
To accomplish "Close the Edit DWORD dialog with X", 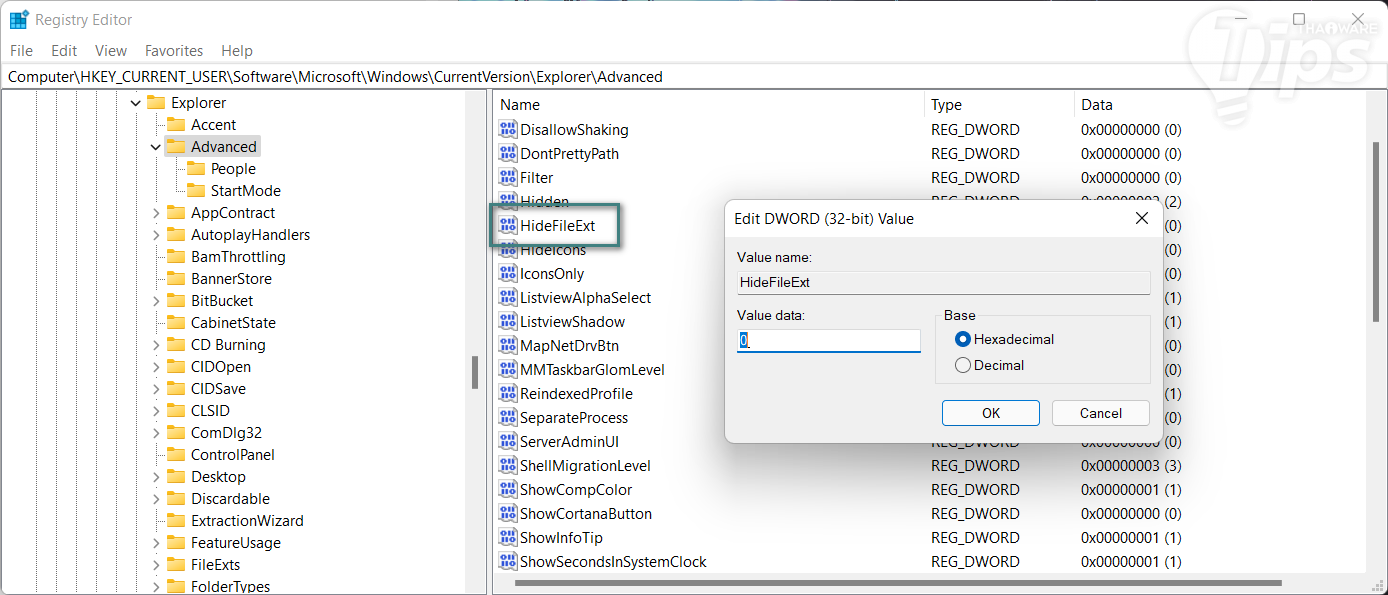I will tap(1141, 218).
